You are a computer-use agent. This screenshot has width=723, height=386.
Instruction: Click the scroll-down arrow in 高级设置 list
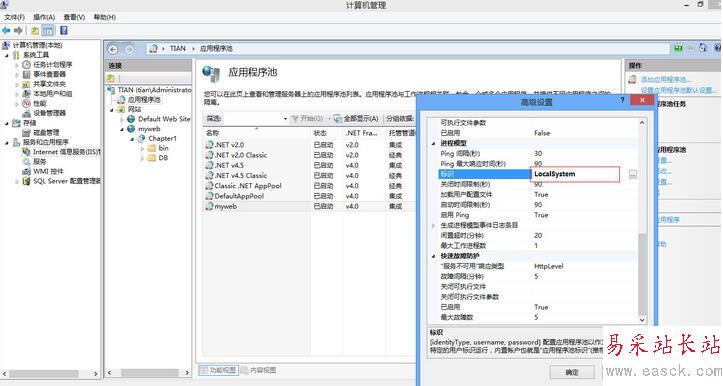(642, 320)
